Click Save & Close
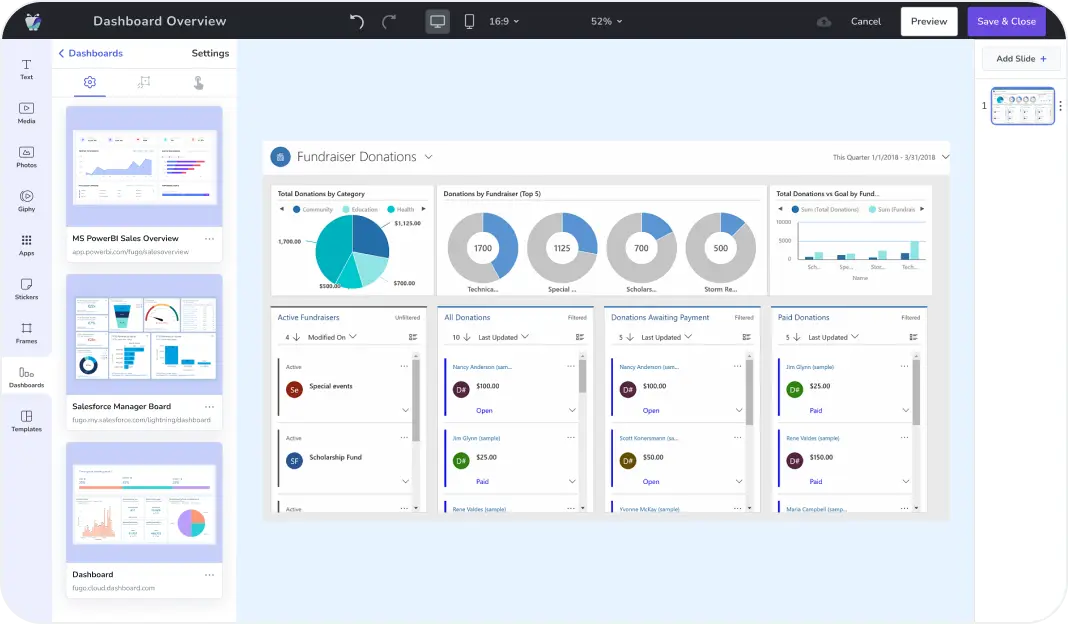Screen dimensions: 1068x624 (x=1006, y=22)
